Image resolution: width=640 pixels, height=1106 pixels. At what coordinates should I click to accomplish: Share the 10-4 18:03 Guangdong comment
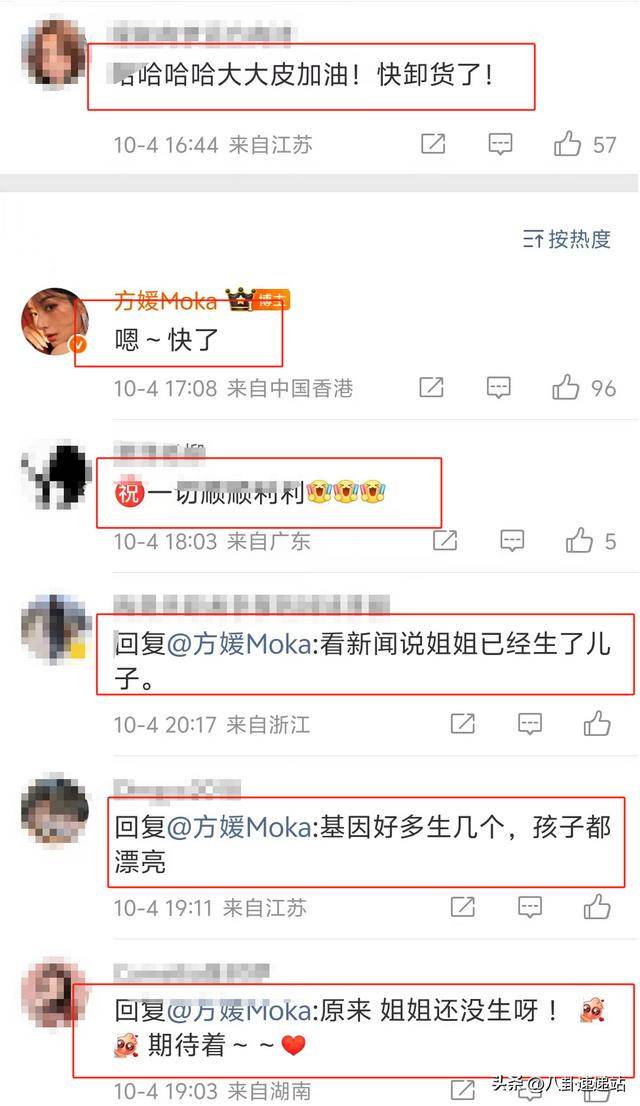pos(445,541)
